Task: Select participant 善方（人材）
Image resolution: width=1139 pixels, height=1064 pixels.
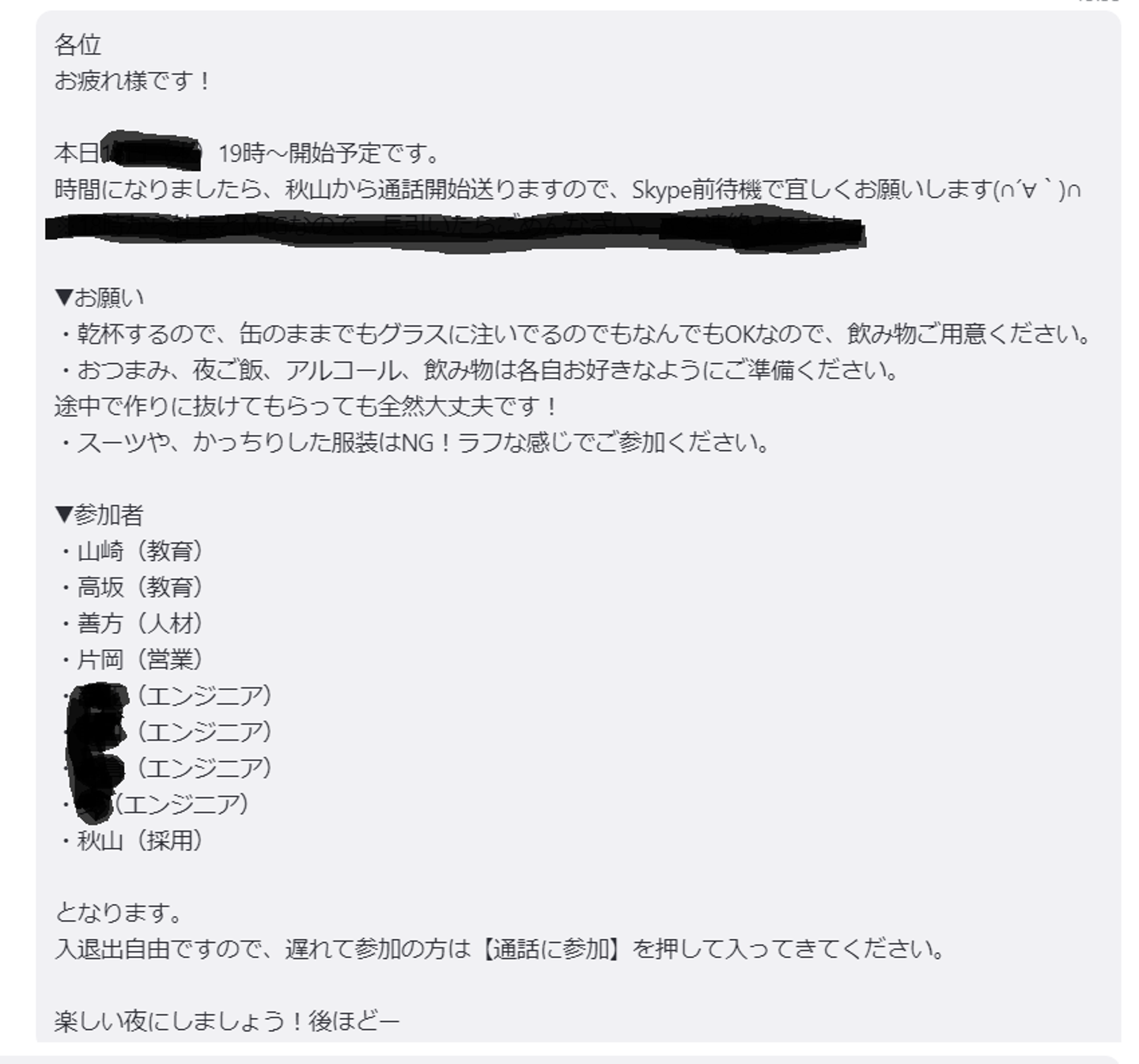Action: [x=130, y=624]
